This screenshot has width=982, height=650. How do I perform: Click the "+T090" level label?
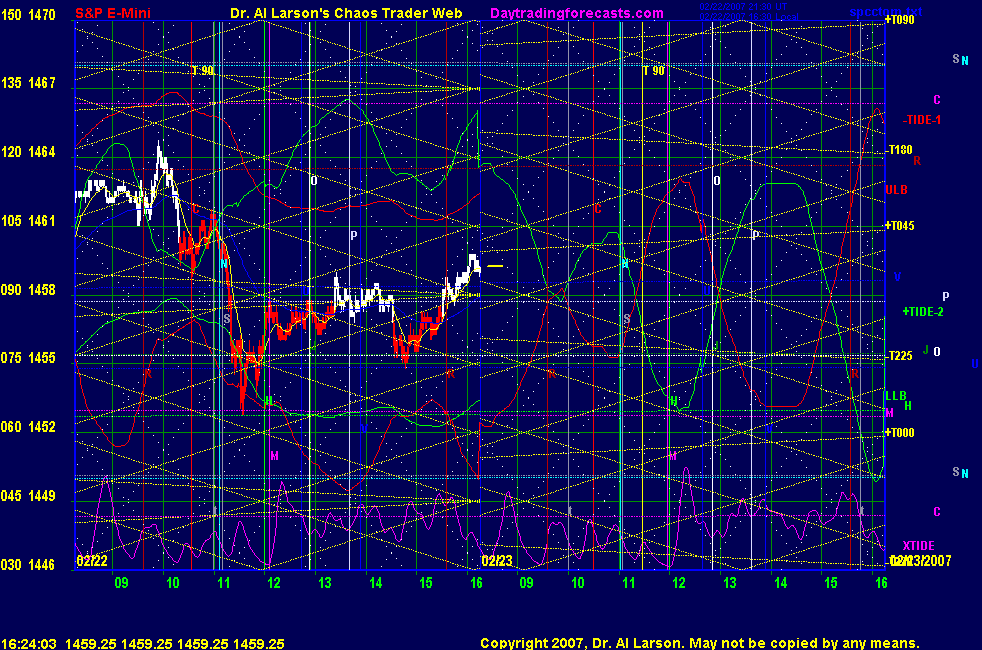click(900, 20)
